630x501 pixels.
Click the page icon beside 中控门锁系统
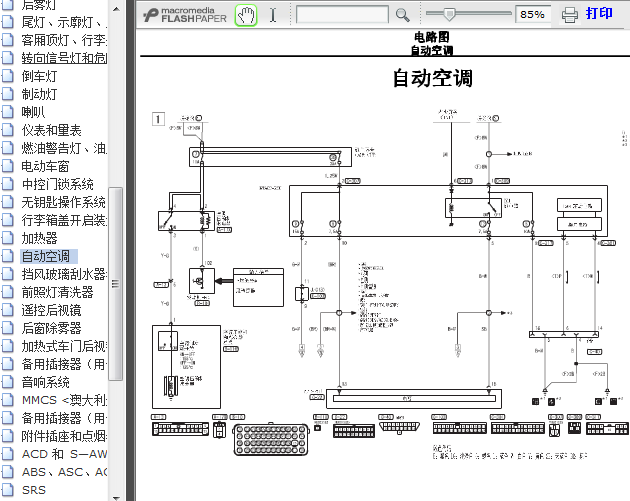pyautogui.click(x=8, y=184)
